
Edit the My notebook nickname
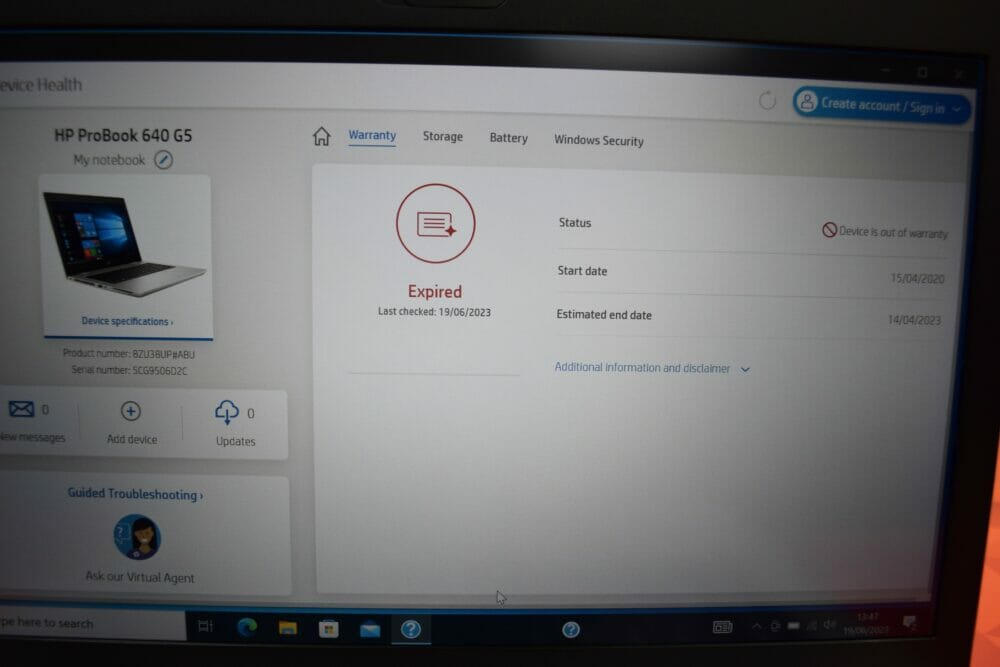coord(164,159)
